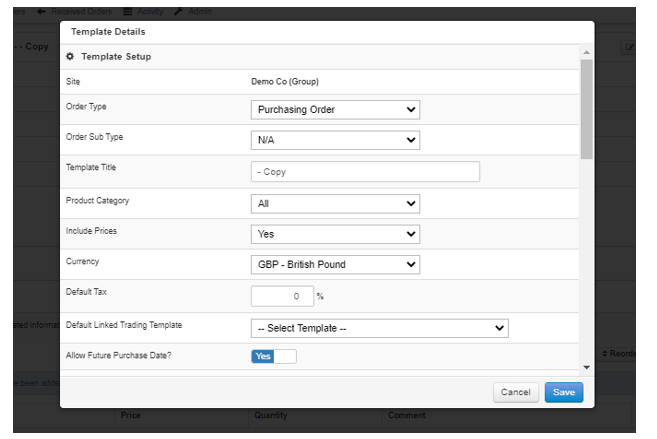Click the Quantity column header in background
657x439 pixels.
pyautogui.click(x=271, y=415)
